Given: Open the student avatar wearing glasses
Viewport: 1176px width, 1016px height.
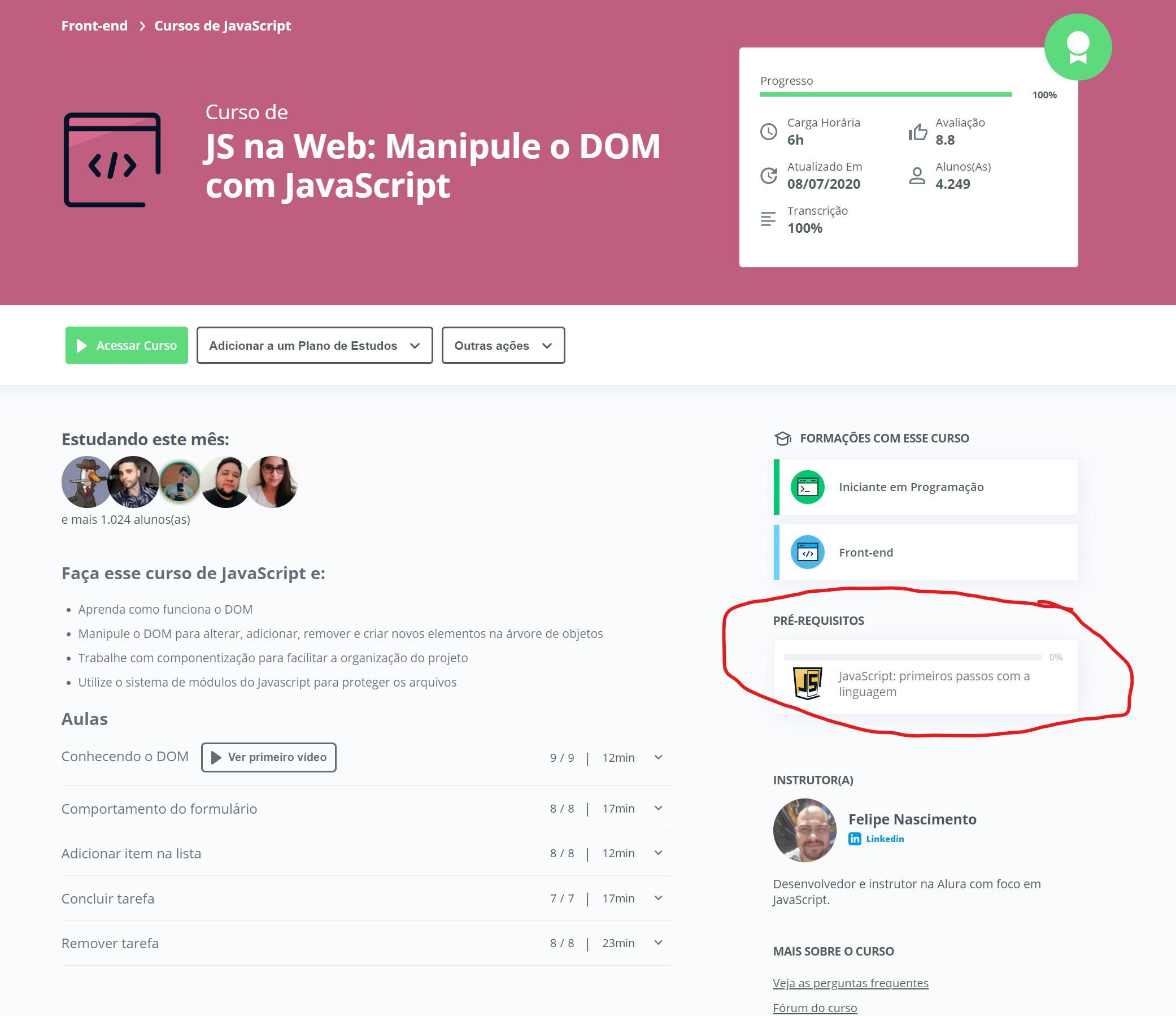Looking at the screenshot, I should tap(272, 482).
